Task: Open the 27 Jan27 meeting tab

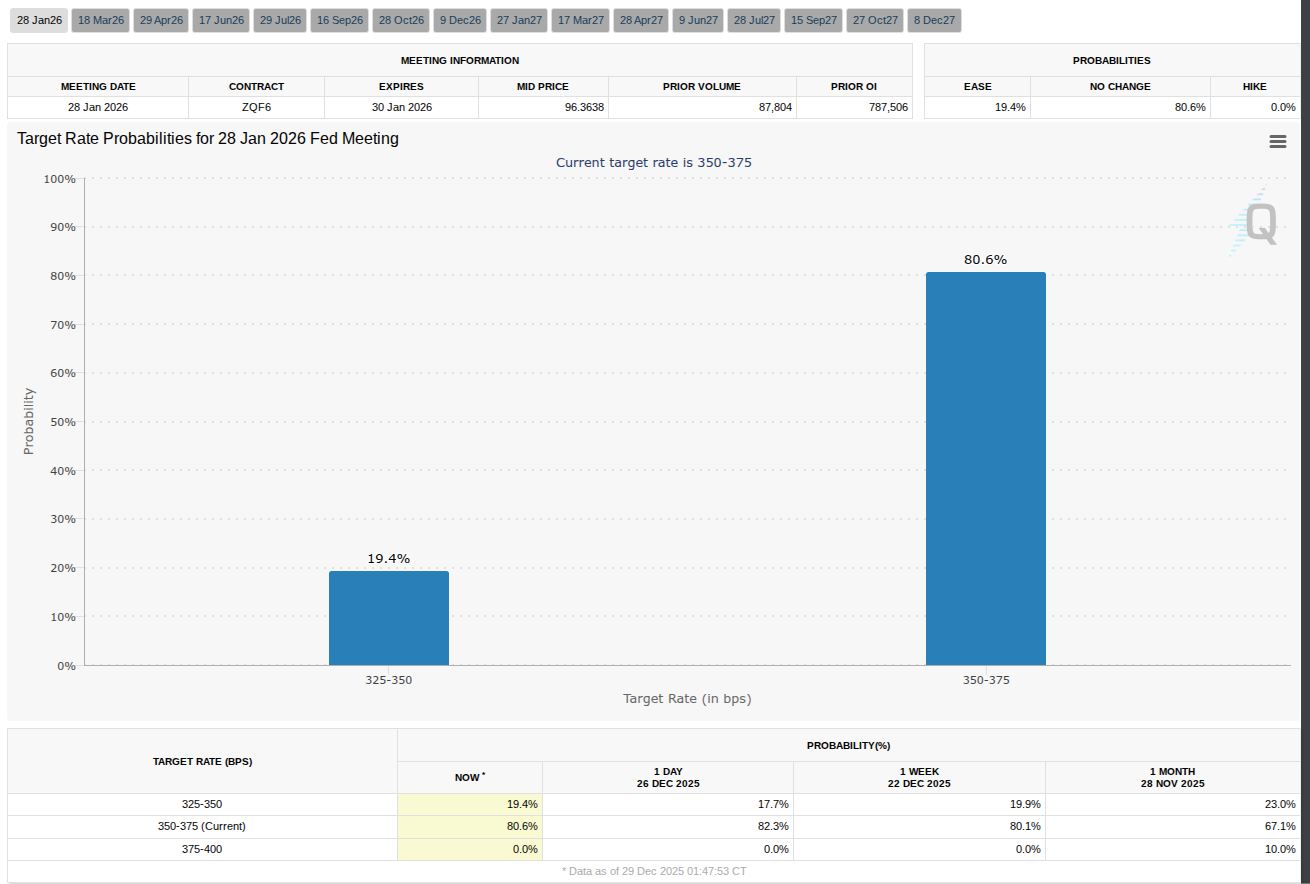Action: tap(518, 20)
